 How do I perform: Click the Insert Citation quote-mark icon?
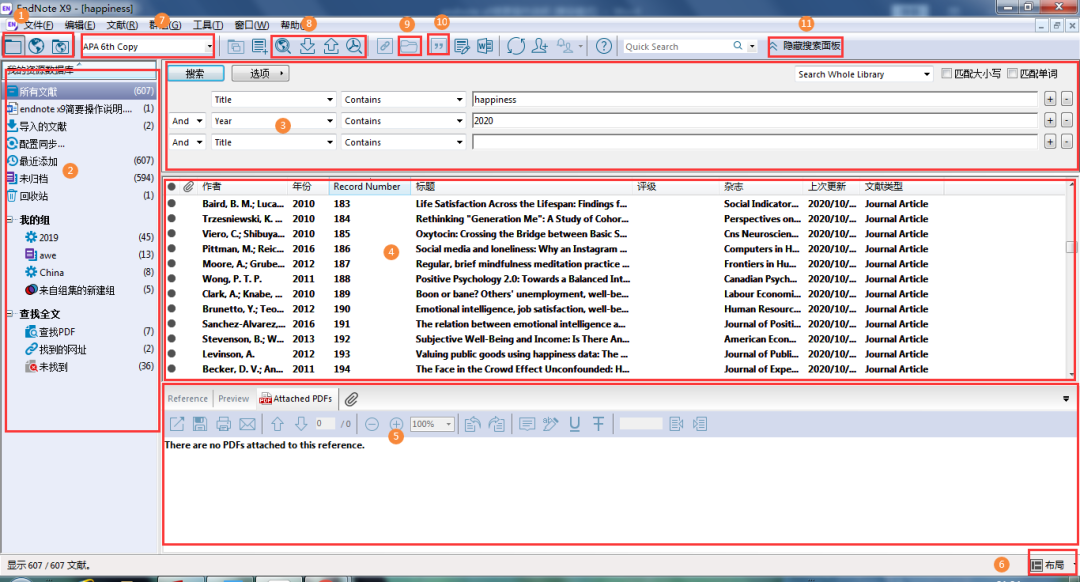coord(438,46)
